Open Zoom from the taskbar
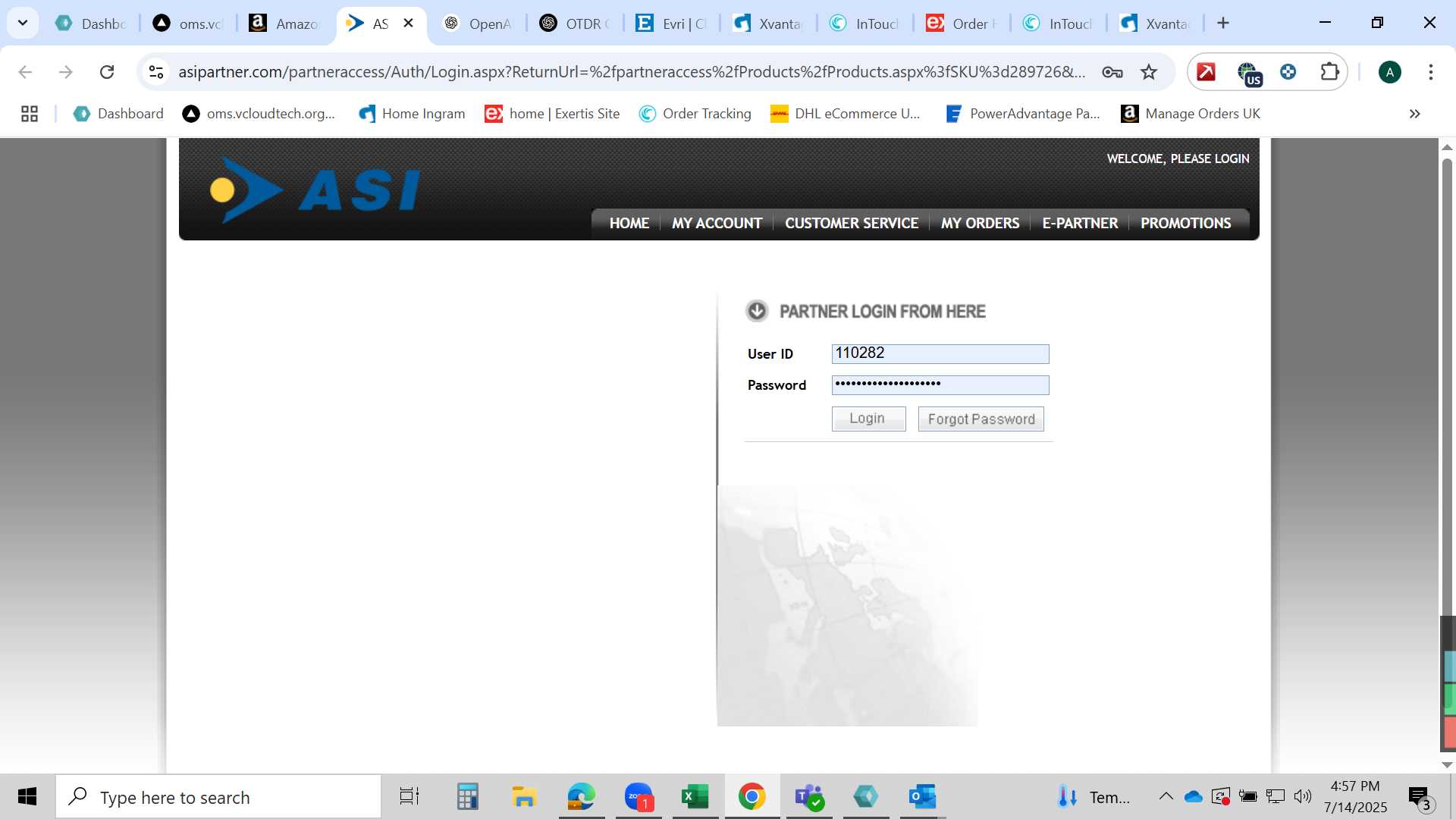This screenshot has width=1456, height=819. click(639, 796)
